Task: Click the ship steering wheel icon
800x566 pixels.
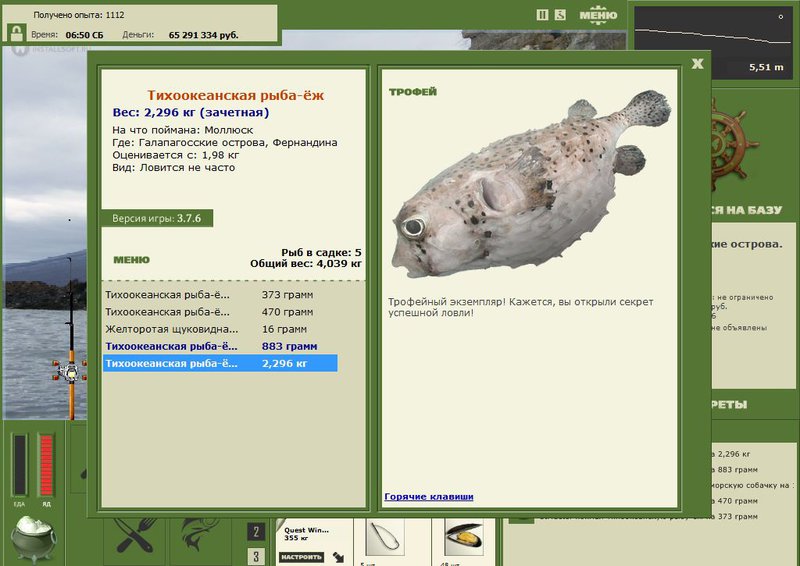Action: [733, 144]
